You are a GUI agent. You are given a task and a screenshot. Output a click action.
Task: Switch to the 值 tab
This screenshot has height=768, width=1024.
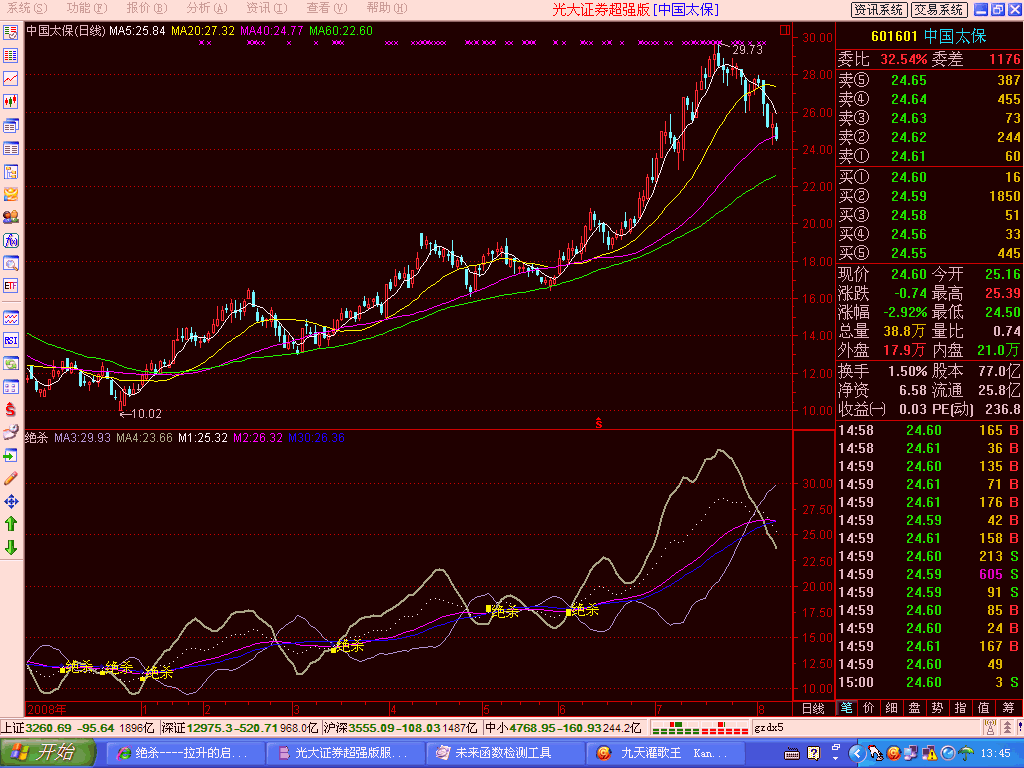(x=984, y=708)
